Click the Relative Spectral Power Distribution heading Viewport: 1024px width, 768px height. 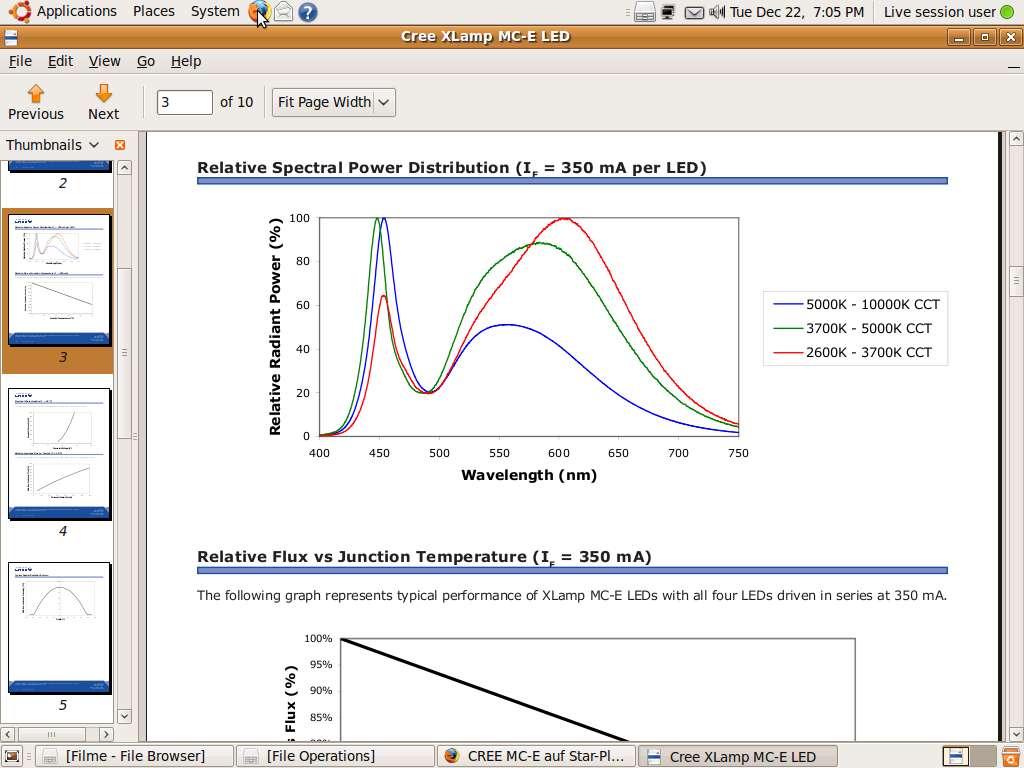(452, 168)
